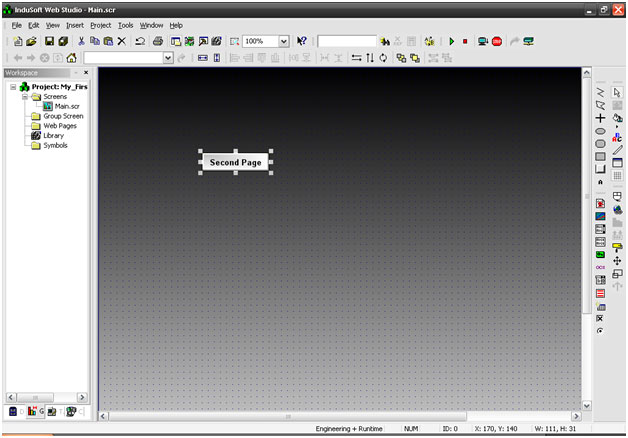Click the New document toolbar icon
This screenshot has width=628, height=438.
click(18, 41)
